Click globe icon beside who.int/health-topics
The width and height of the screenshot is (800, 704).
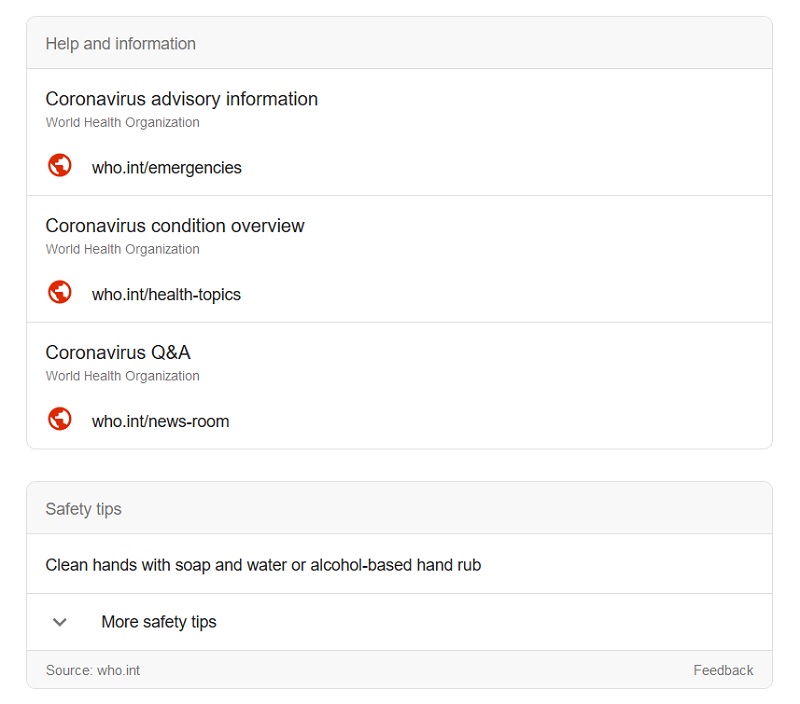tap(60, 293)
